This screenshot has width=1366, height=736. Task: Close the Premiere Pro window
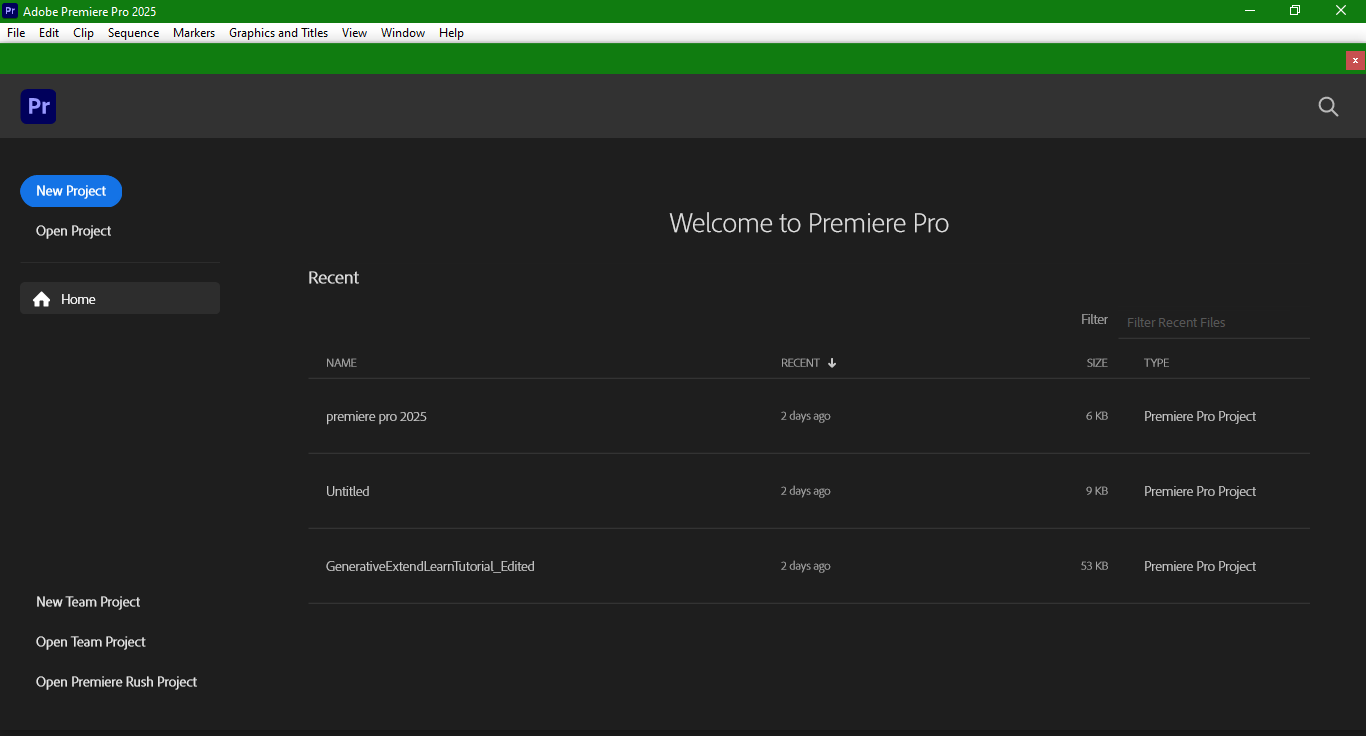pyautogui.click(x=1341, y=11)
